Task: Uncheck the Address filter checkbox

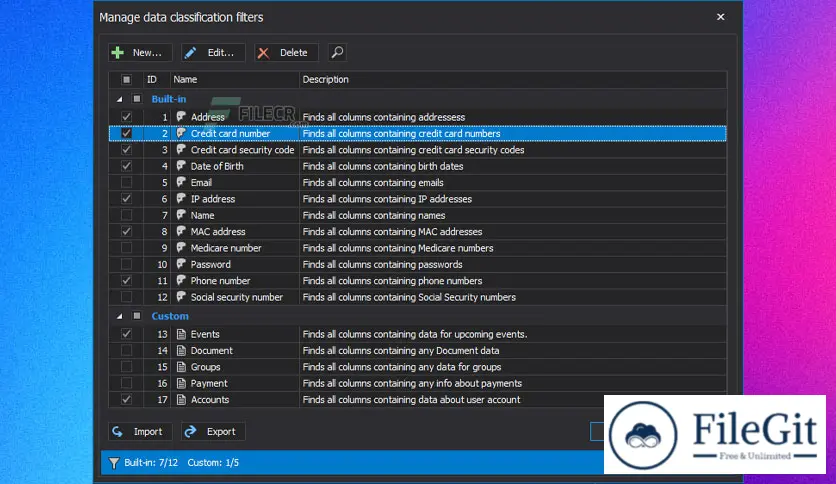Action: [126, 117]
